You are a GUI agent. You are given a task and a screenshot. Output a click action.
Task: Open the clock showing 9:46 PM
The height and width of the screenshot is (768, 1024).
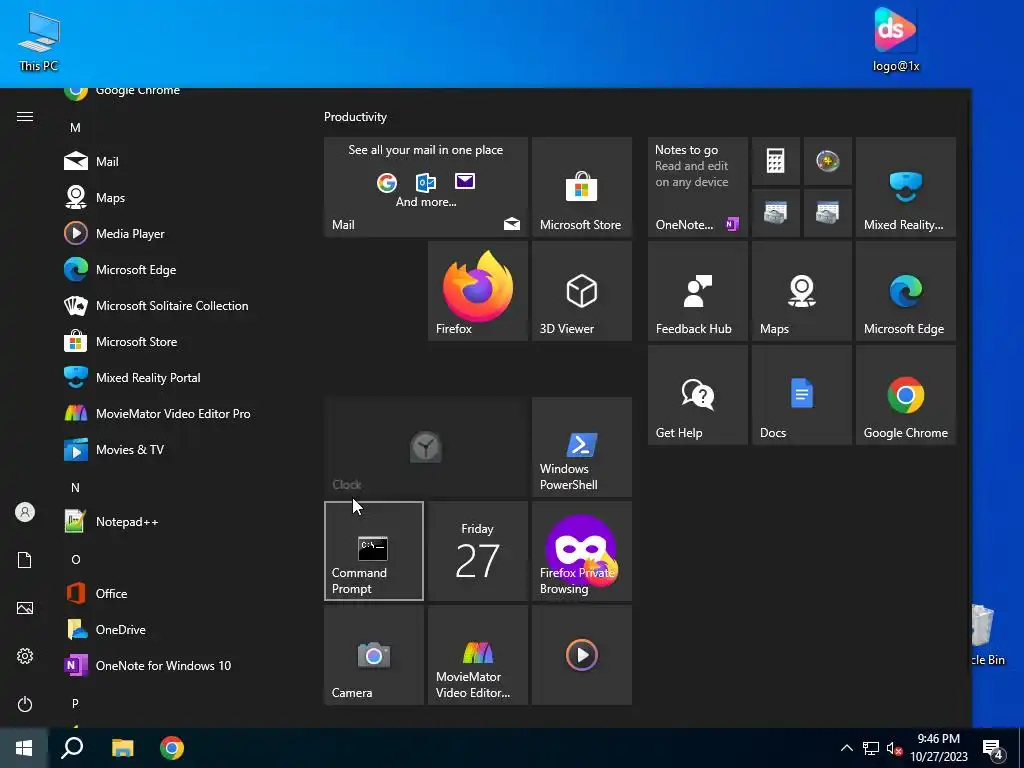(939, 748)
